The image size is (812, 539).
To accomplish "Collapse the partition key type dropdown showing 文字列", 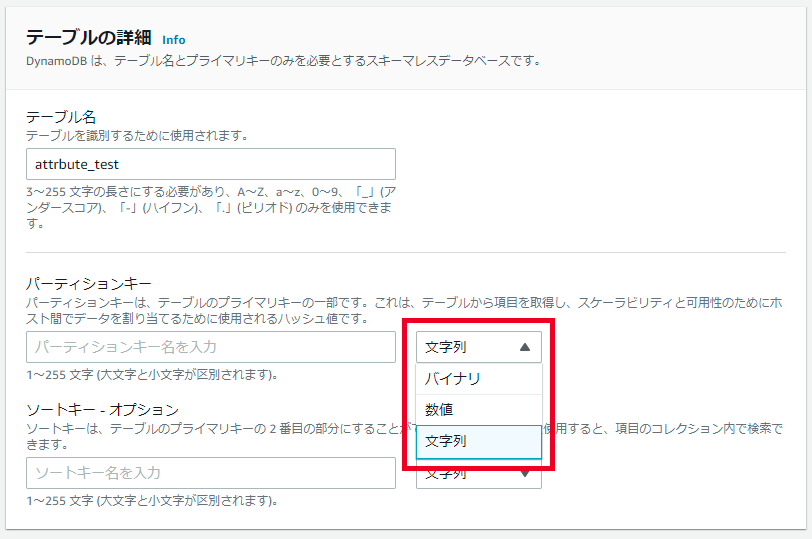I will [x=478, y=347].
